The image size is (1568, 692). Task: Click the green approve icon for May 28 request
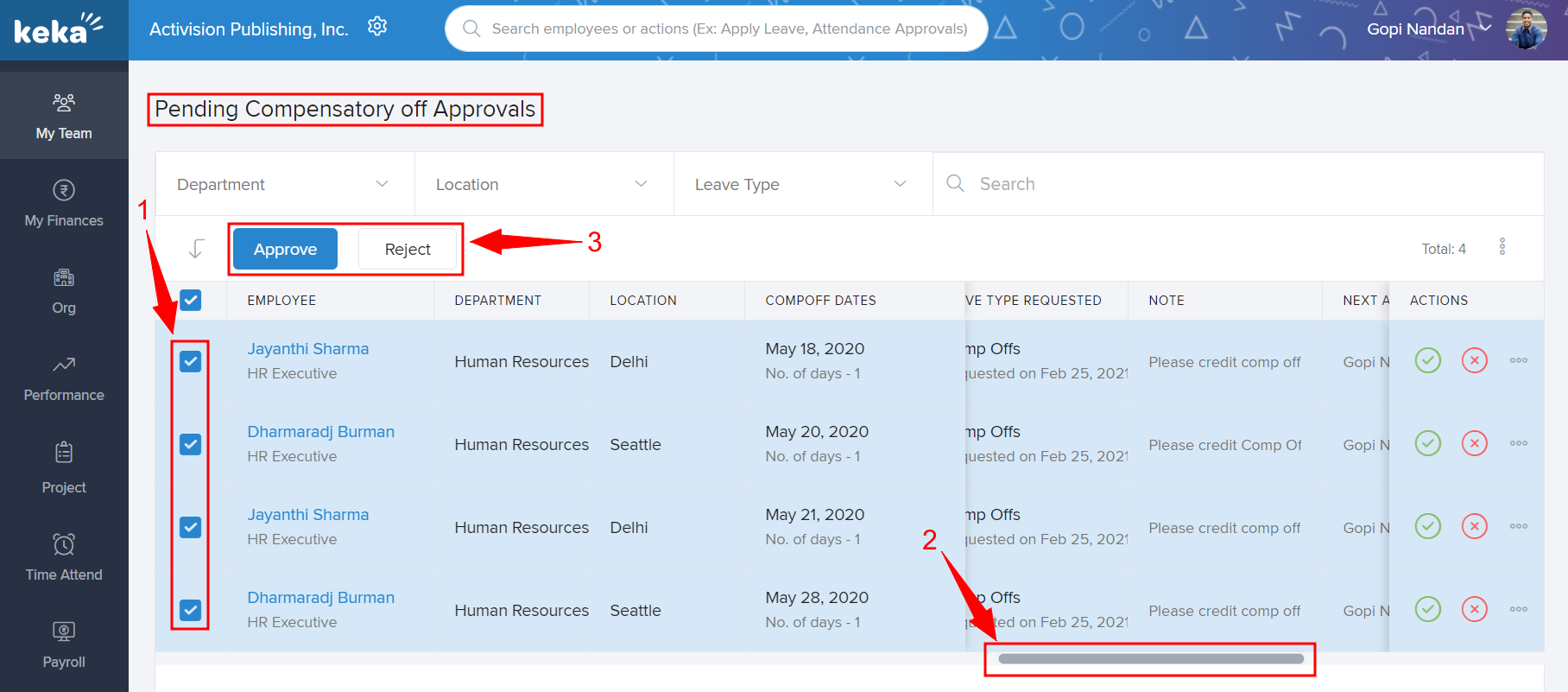pyautogui.click(x=1428, y=609)
